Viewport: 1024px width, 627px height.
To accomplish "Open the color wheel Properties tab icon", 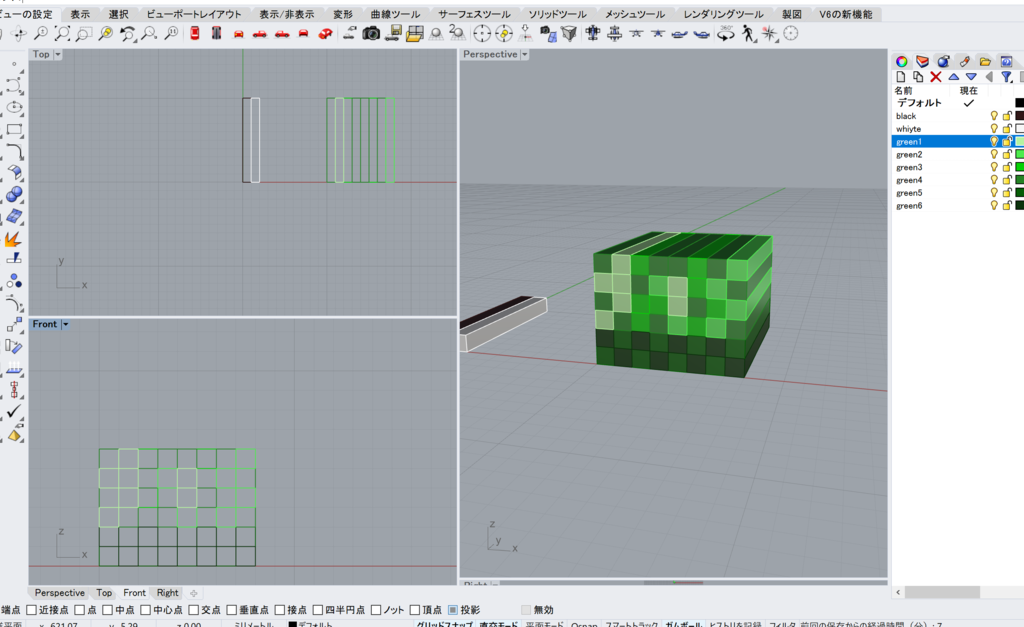I will coord(901,61).
